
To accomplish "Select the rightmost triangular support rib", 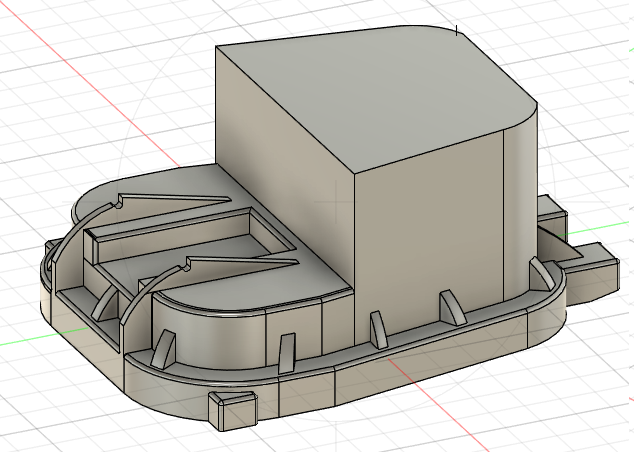I will (x=448, y=307).
